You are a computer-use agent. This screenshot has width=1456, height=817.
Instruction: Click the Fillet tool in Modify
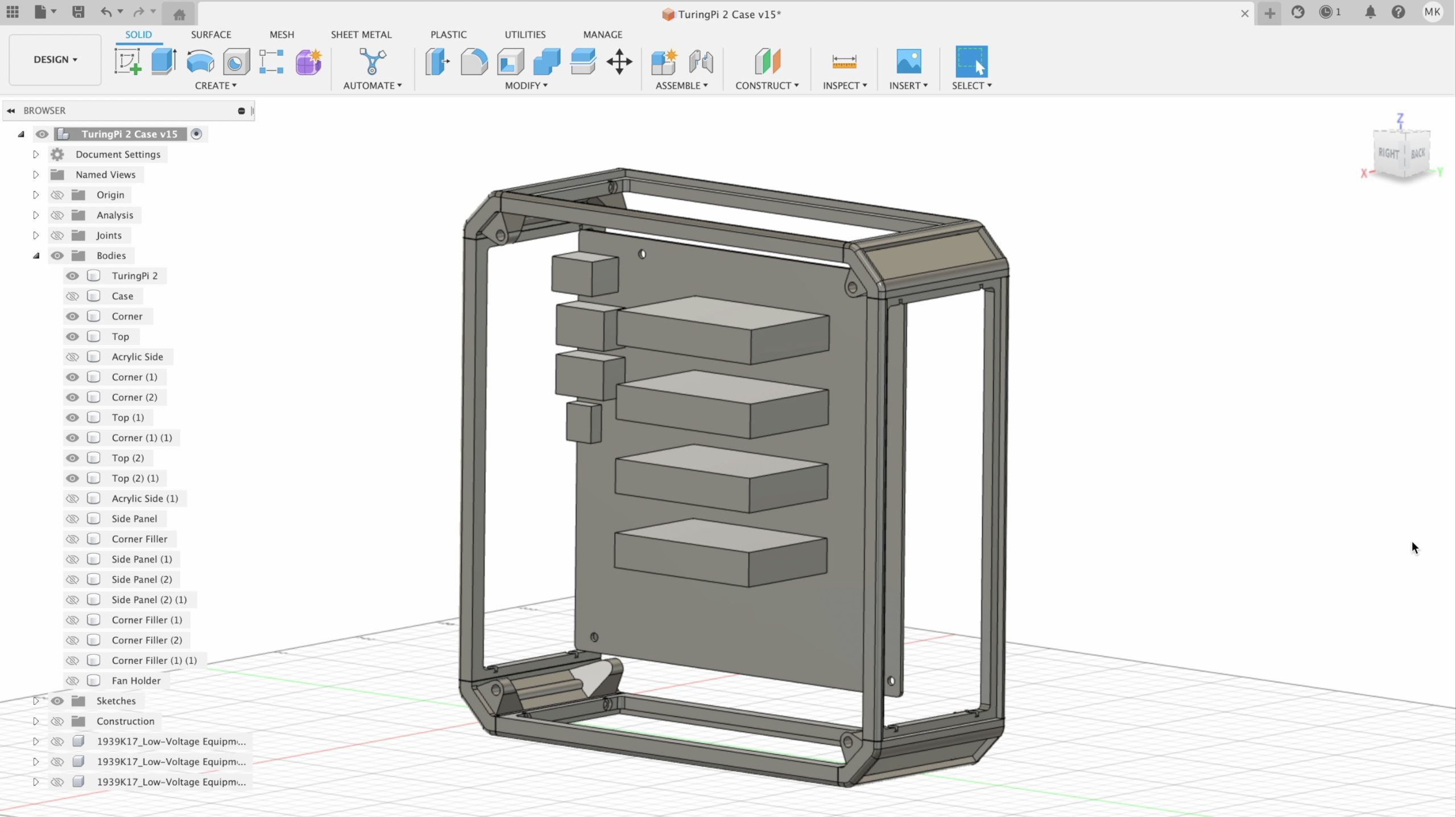tap(474, 61)
